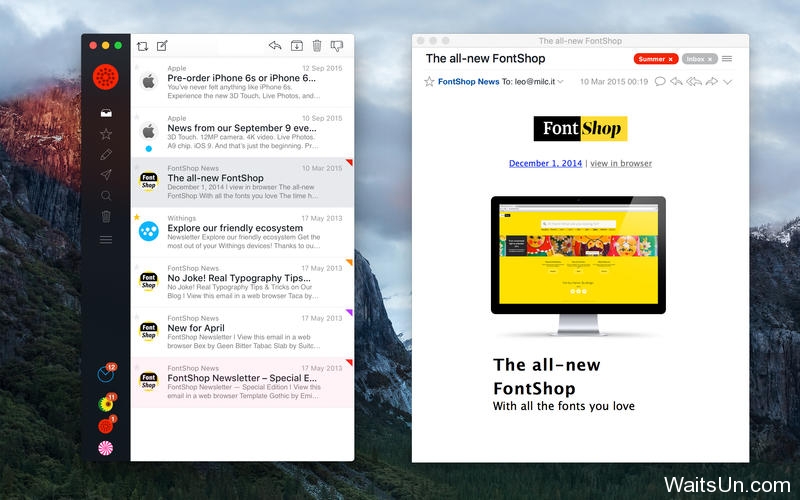Click message date 10 Mar 2015 00:19
800x500 pixels.
pos(614,82)
